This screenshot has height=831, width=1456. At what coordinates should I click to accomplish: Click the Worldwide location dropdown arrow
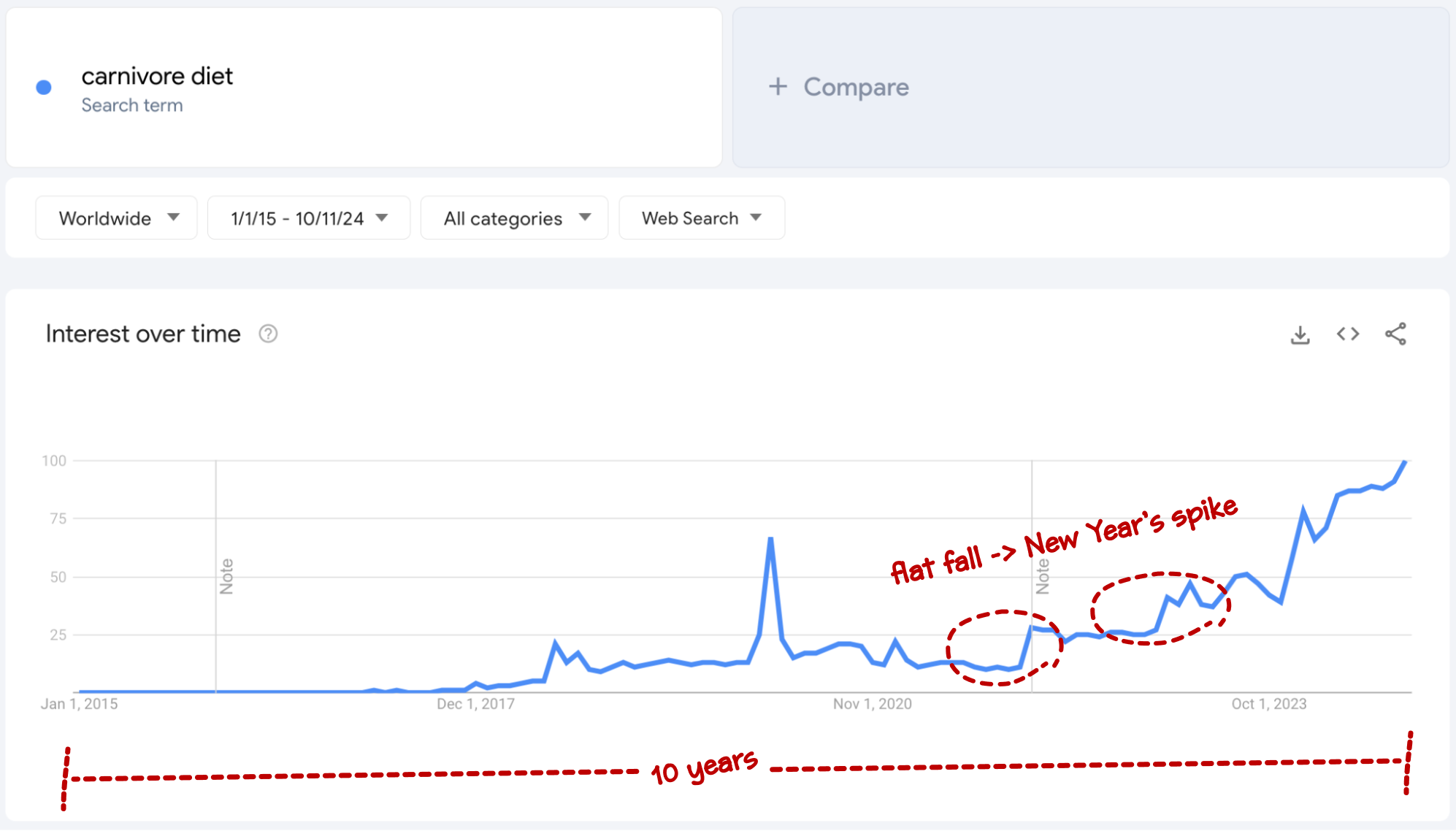[174, 218]
